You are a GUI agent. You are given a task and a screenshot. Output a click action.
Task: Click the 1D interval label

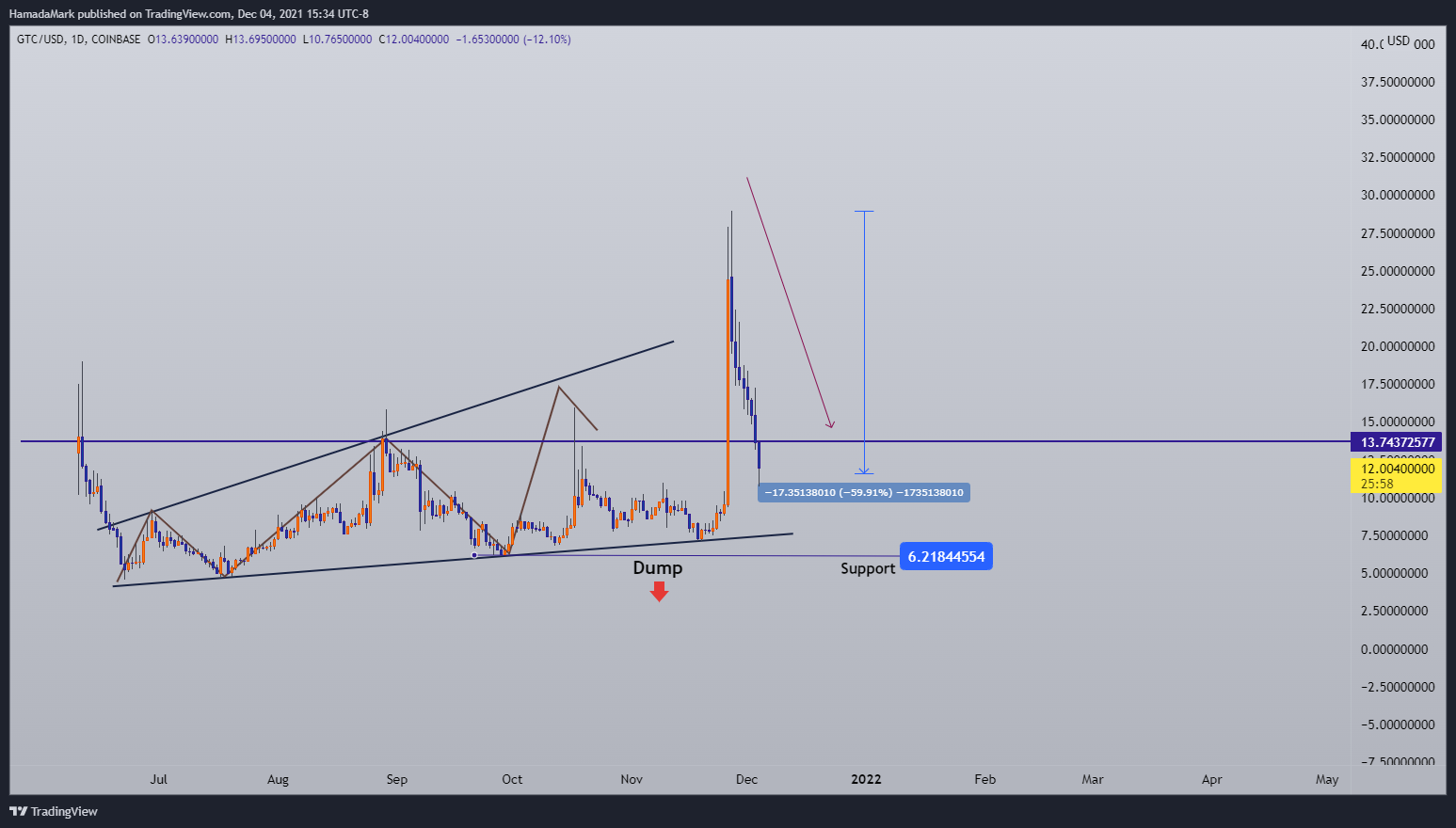coord(77,40)
